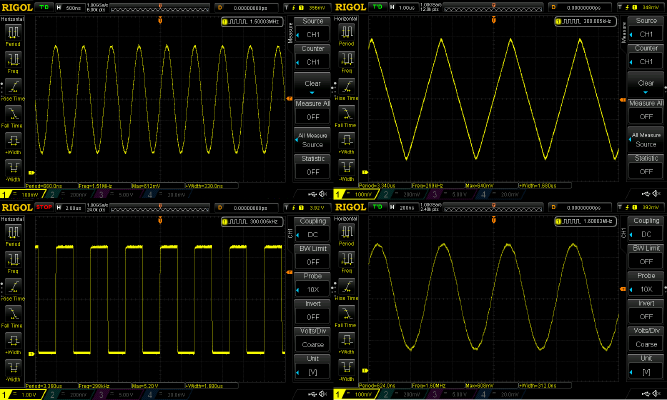Screen dimensions: 667x400
Task: Select +Width icon on square-wave scope
Action: (13, 340)
